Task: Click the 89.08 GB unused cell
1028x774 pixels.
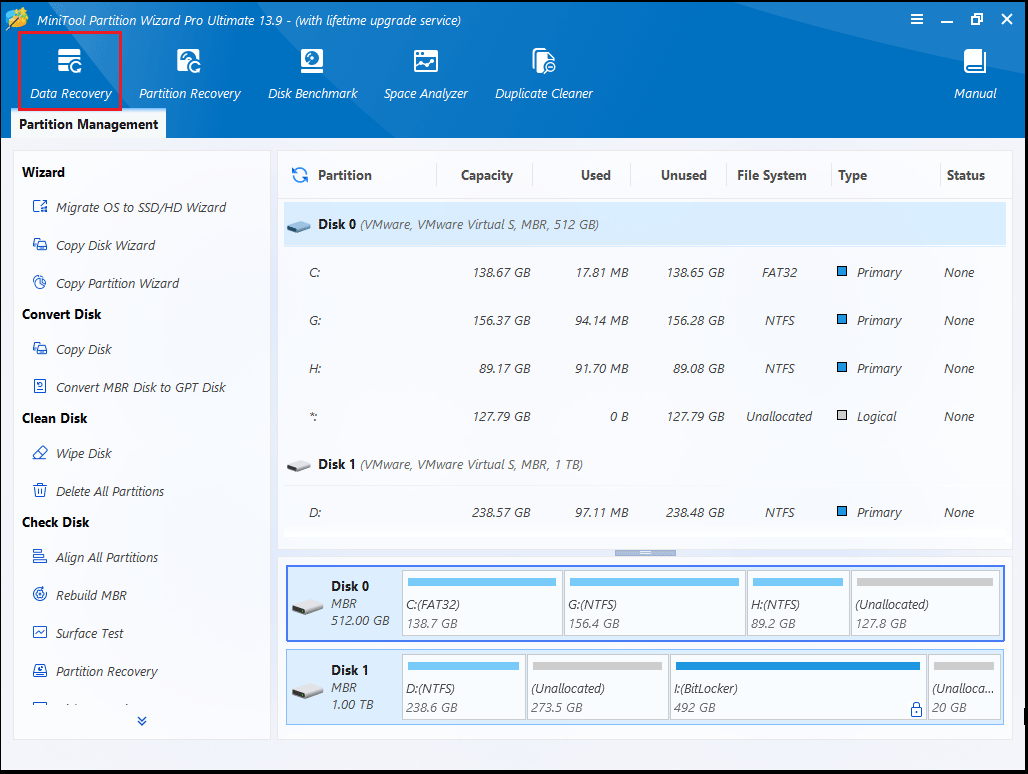Action: click(x=698, y=368)
